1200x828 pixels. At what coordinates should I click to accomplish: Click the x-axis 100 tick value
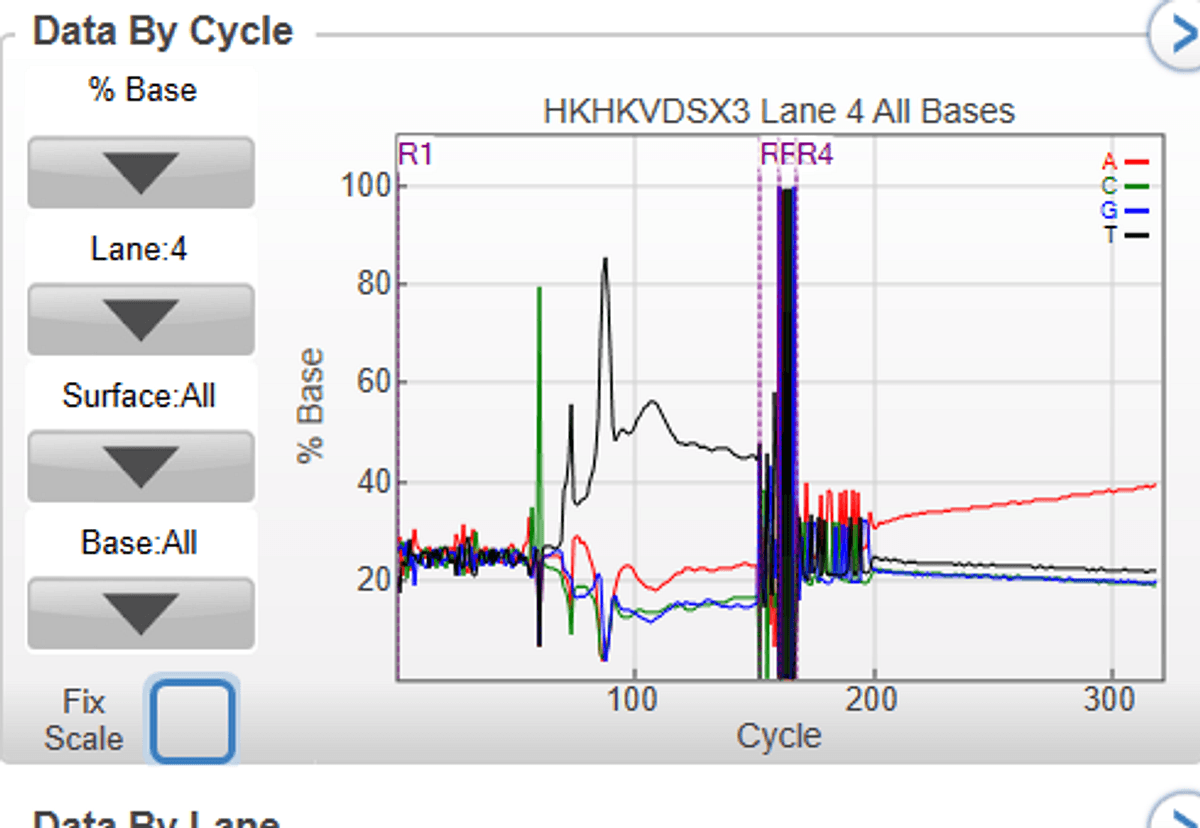tap(634, 699)
